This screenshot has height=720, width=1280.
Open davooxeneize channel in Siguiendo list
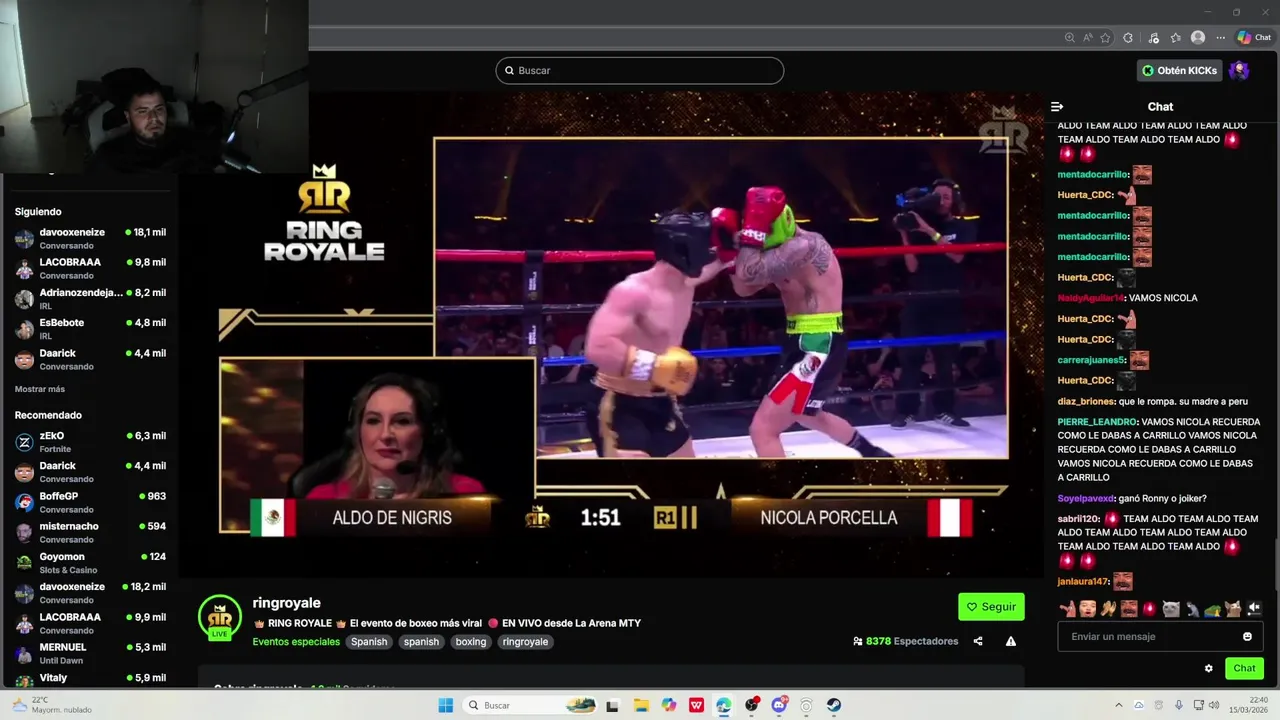90,238
